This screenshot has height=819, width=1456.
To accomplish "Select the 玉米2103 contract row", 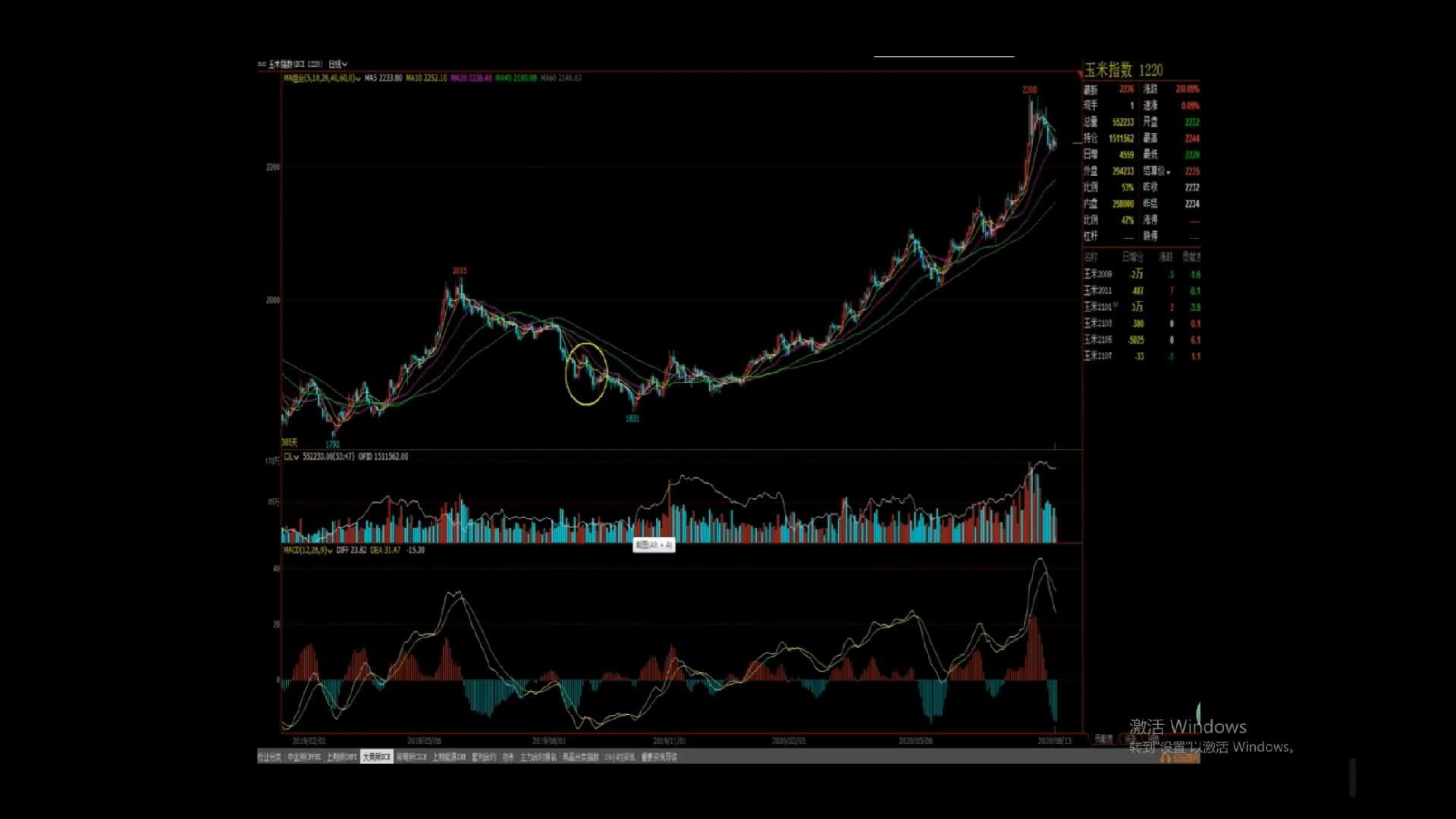I will [x=1141, y=324].
